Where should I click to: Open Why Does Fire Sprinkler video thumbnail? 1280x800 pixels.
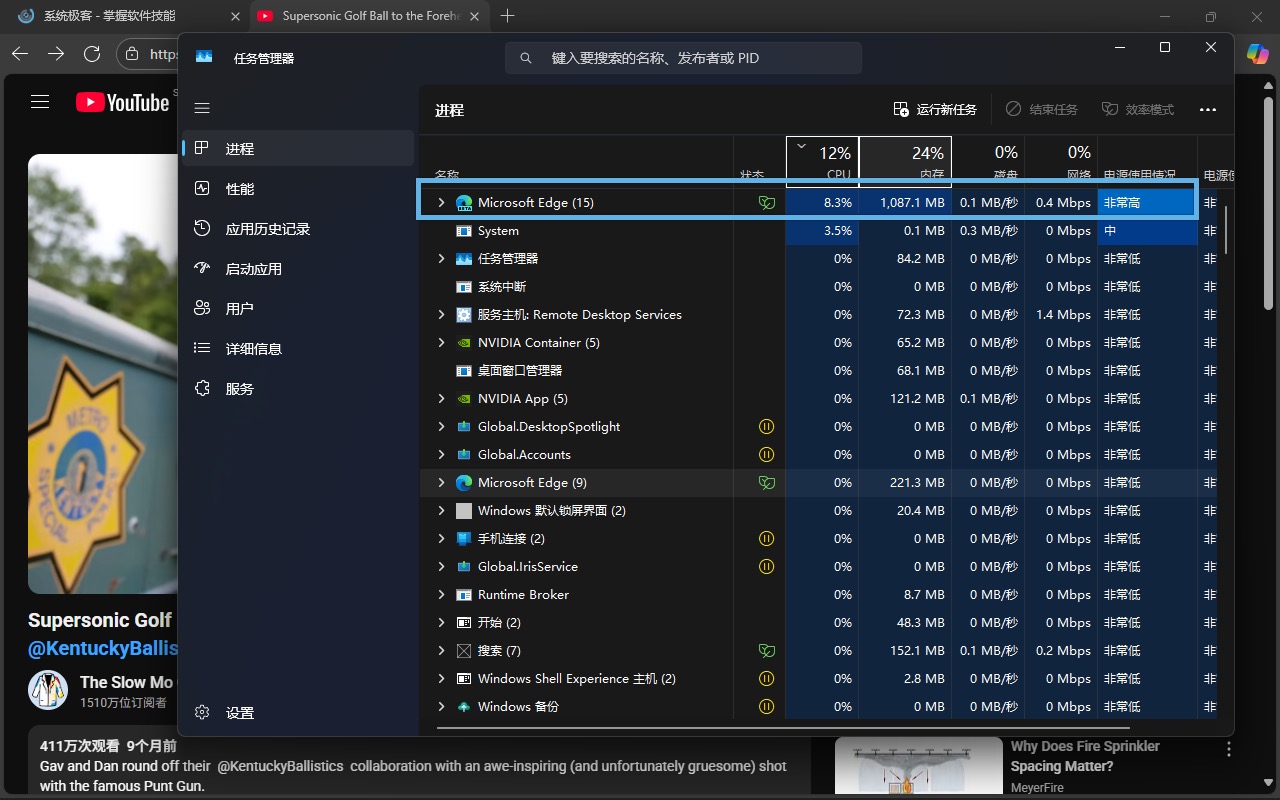click(919, 767)
